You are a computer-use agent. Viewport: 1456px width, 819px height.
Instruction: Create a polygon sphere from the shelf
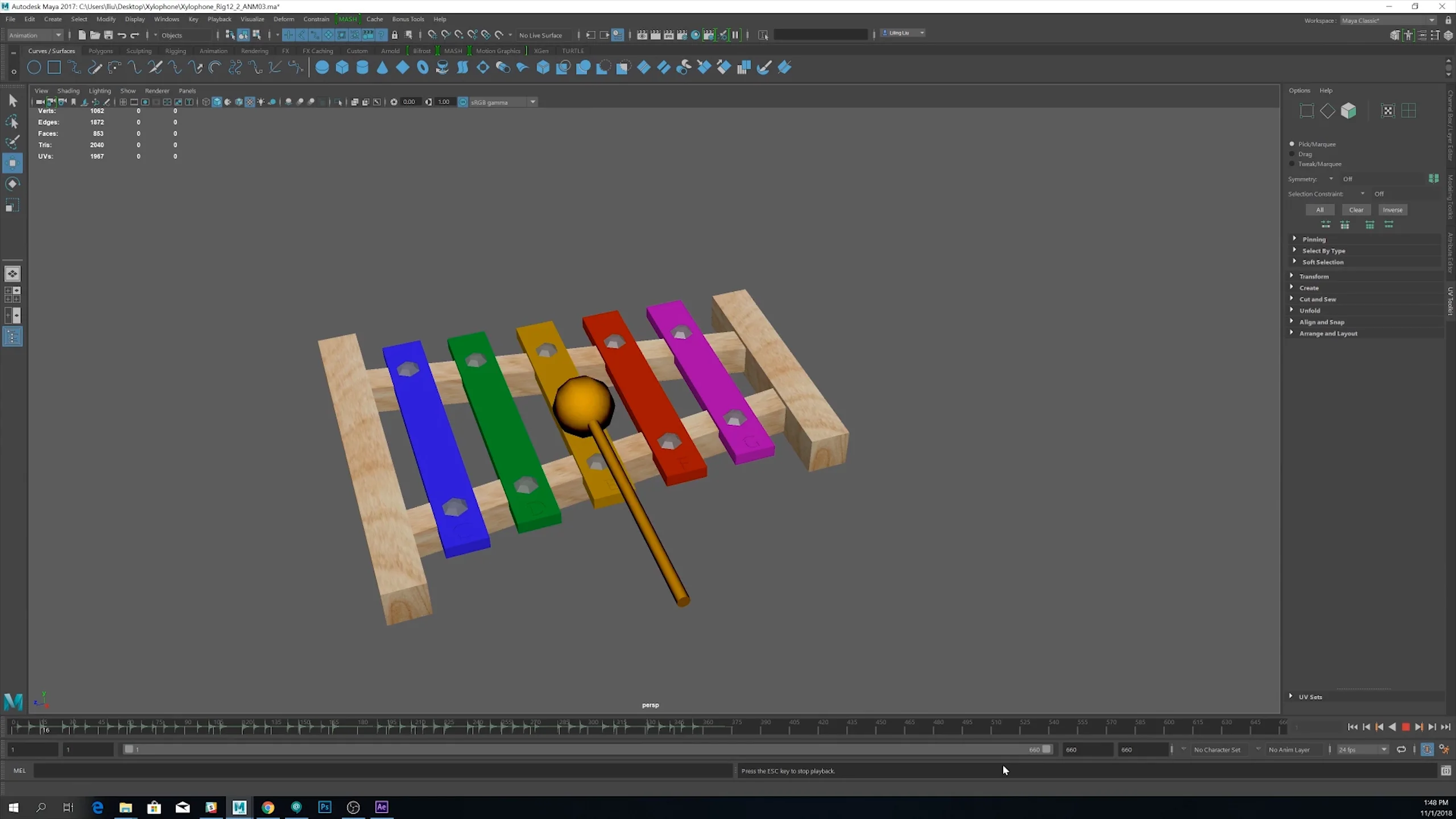pos(321,67)
